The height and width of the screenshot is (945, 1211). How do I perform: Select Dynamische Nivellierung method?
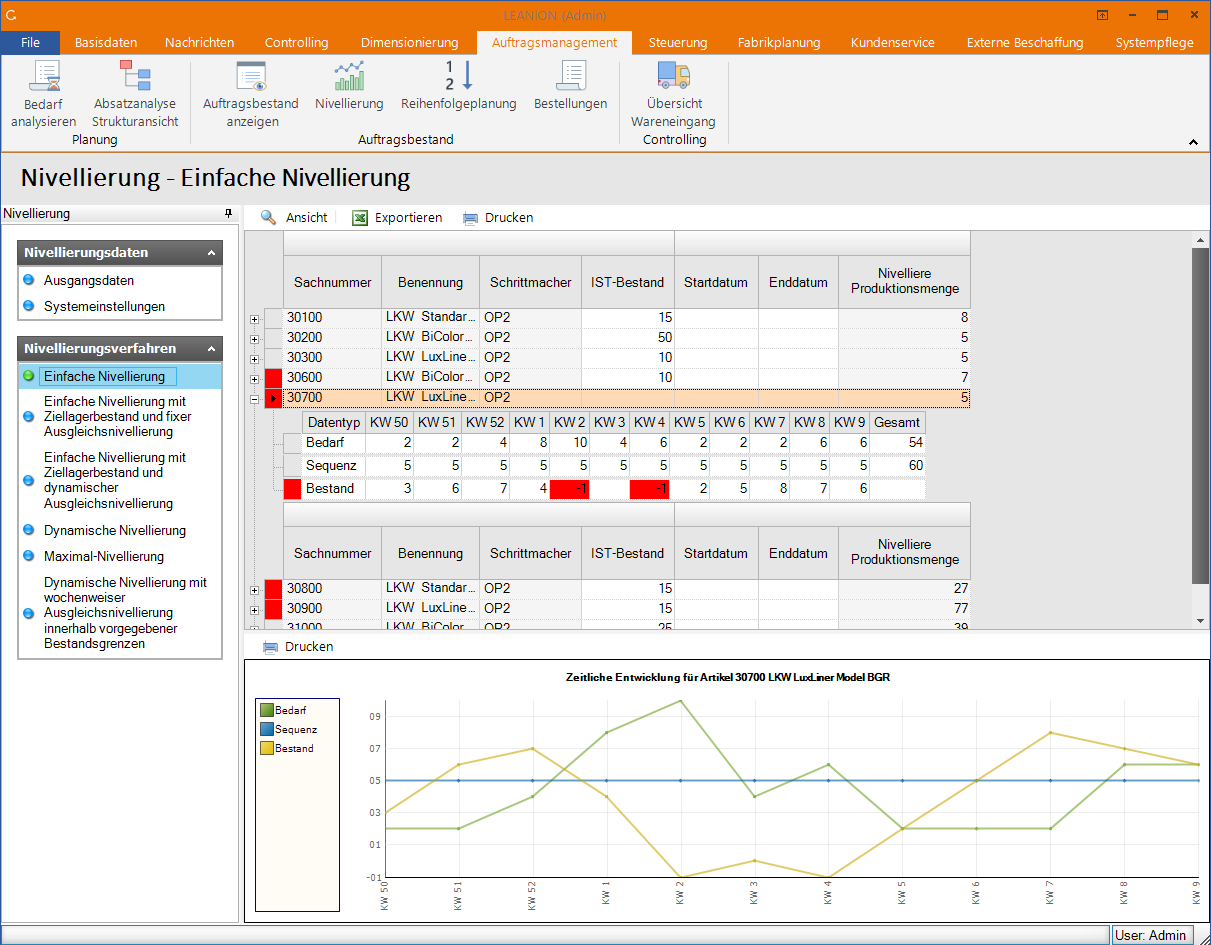[x=114, y=530]
